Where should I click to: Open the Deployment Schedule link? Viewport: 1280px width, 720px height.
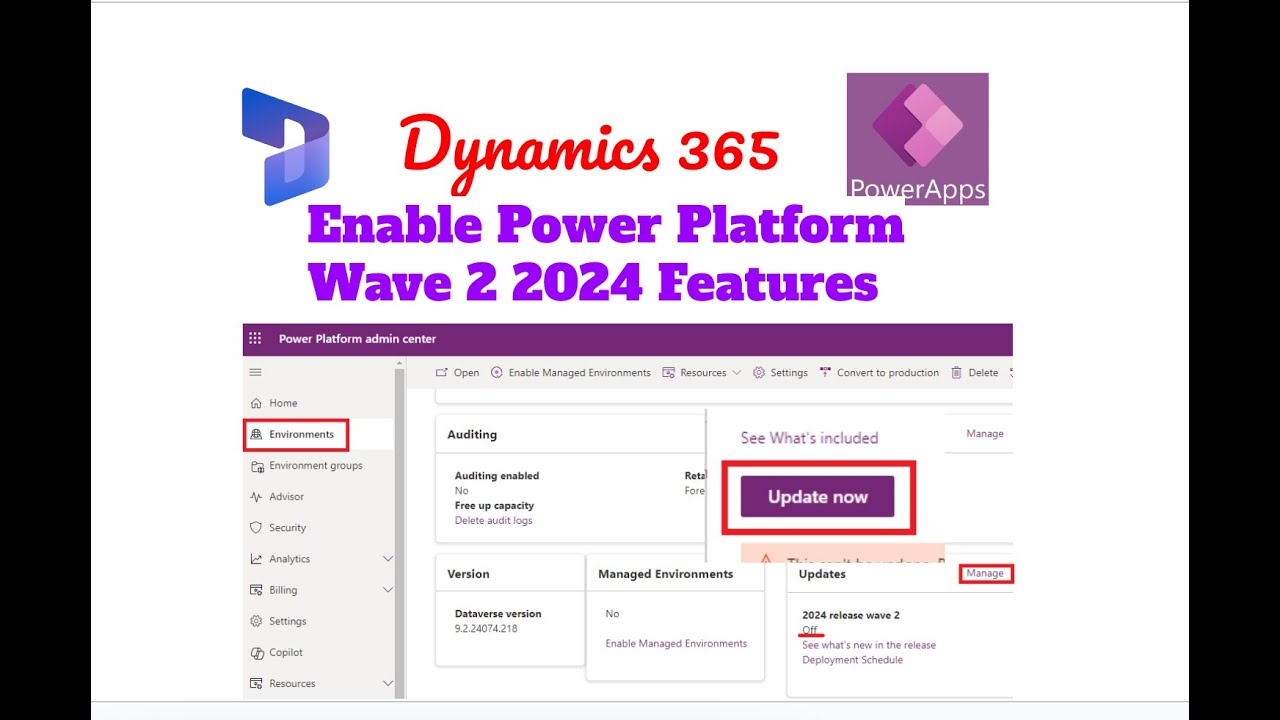(x=852, y=660)
